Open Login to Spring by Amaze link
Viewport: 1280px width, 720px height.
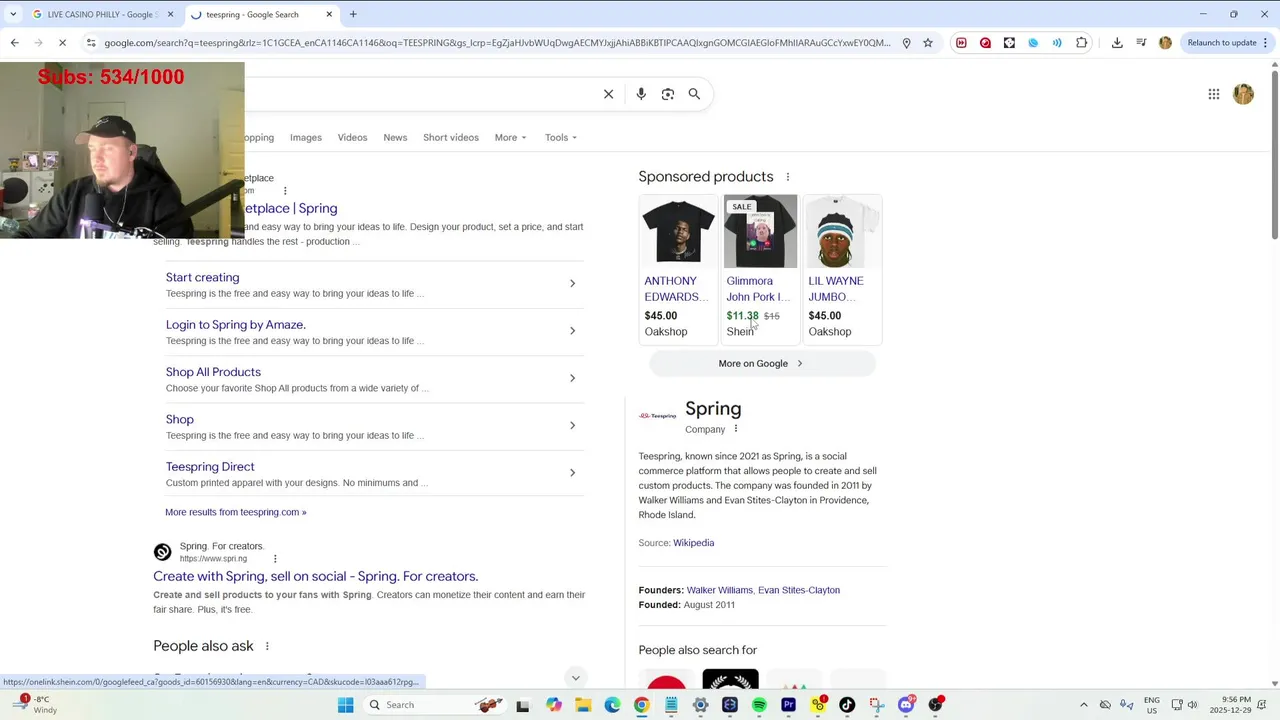(236, 324)
